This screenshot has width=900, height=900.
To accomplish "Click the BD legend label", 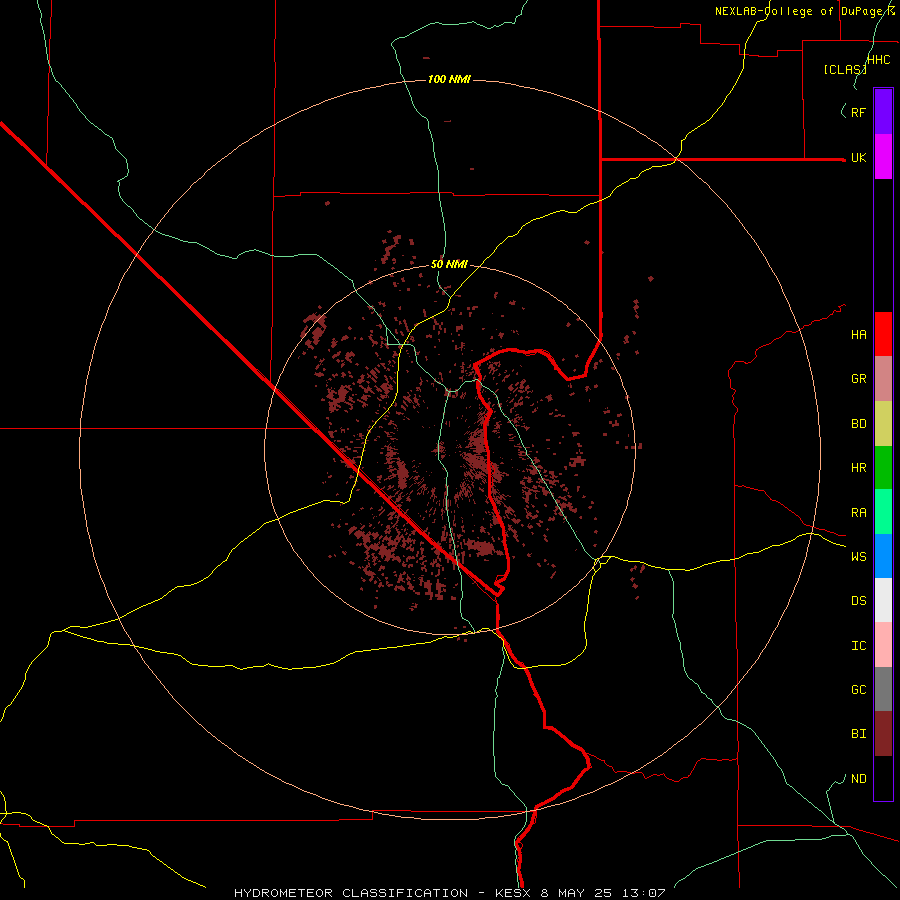I will coord(858,424).
